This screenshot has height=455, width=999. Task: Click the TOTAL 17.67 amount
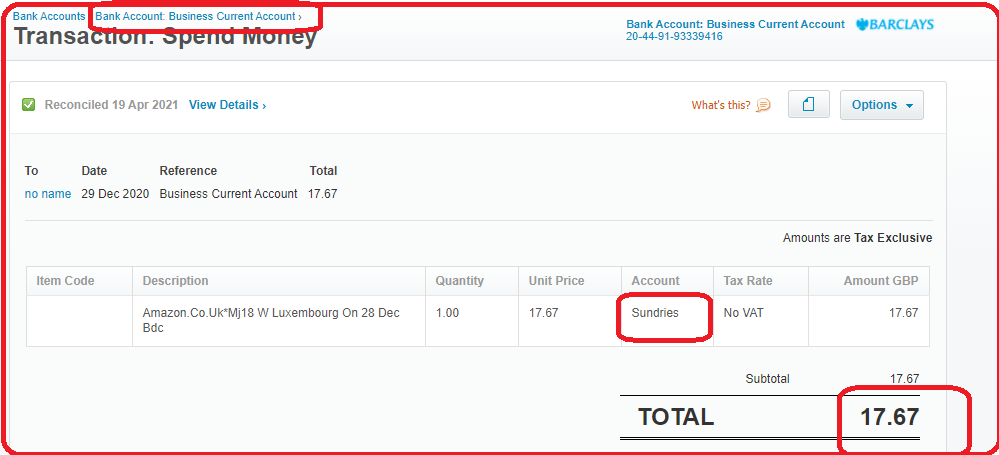(x=889, y=417)
